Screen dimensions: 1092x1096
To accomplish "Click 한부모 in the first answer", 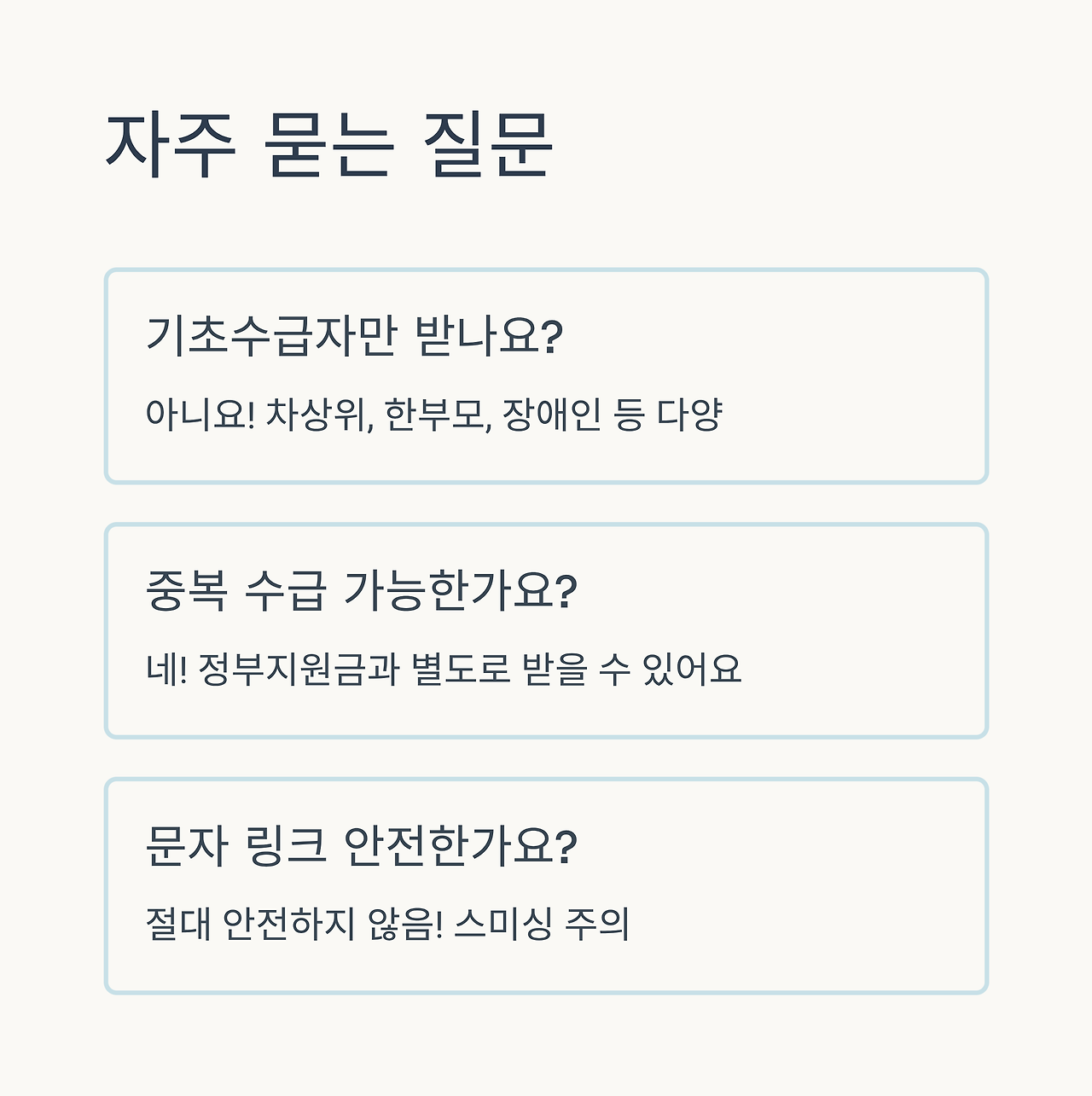I will pos(438,415).
